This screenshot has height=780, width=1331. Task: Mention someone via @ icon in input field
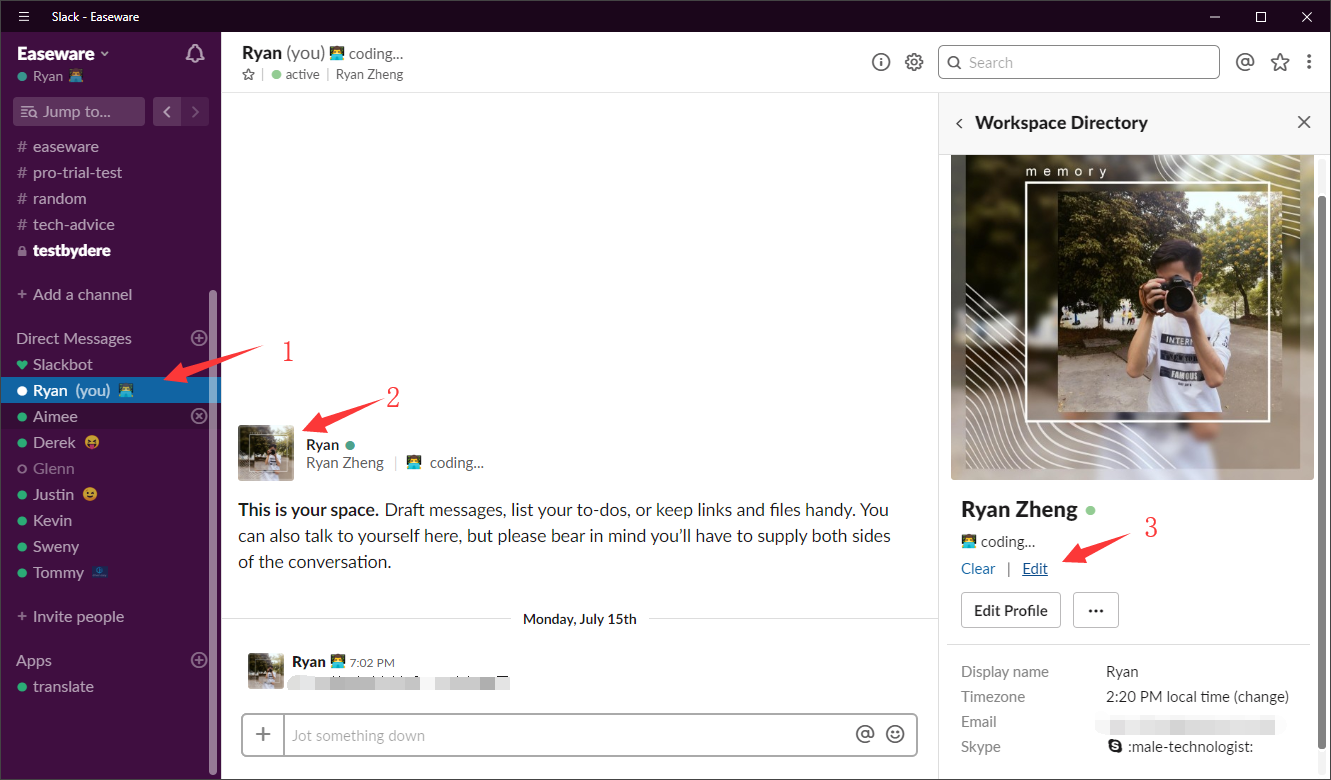(864, 734)
